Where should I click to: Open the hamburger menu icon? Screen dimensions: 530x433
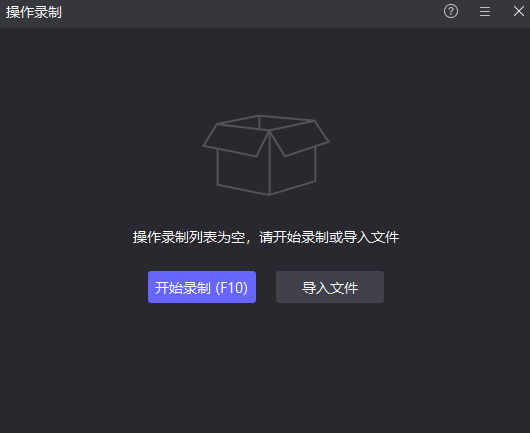pyautogui.click(x=485, y=11)
